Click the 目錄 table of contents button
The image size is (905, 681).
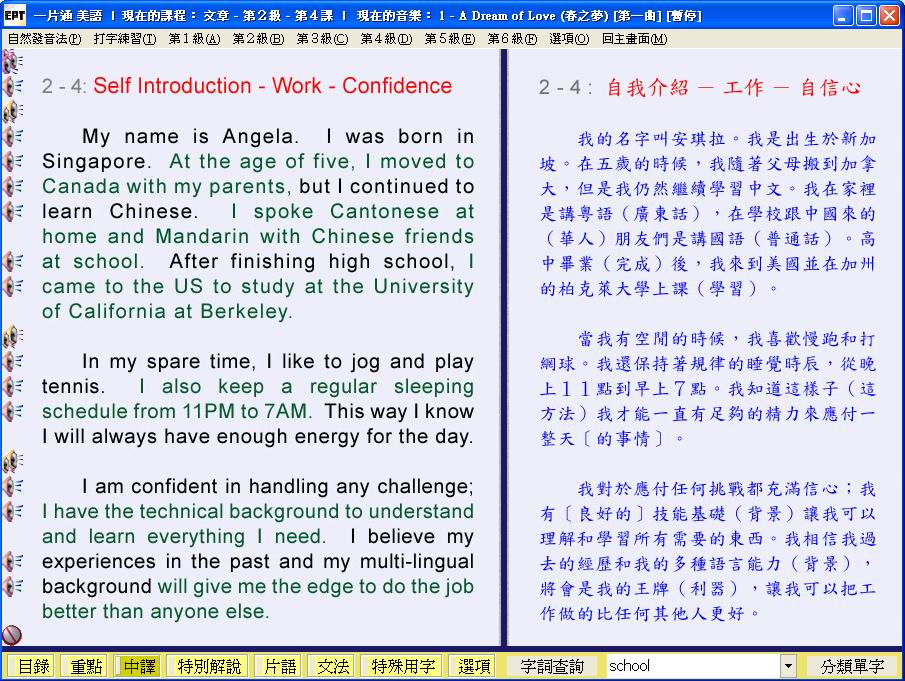[x=32, y=666]
